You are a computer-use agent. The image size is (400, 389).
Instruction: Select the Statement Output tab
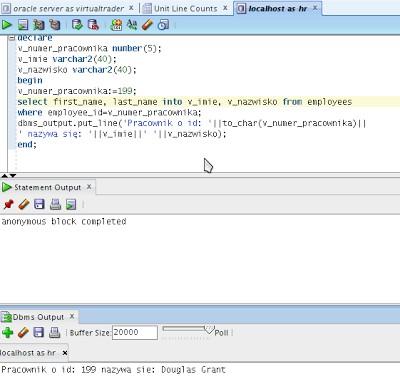tap(47, 187)
